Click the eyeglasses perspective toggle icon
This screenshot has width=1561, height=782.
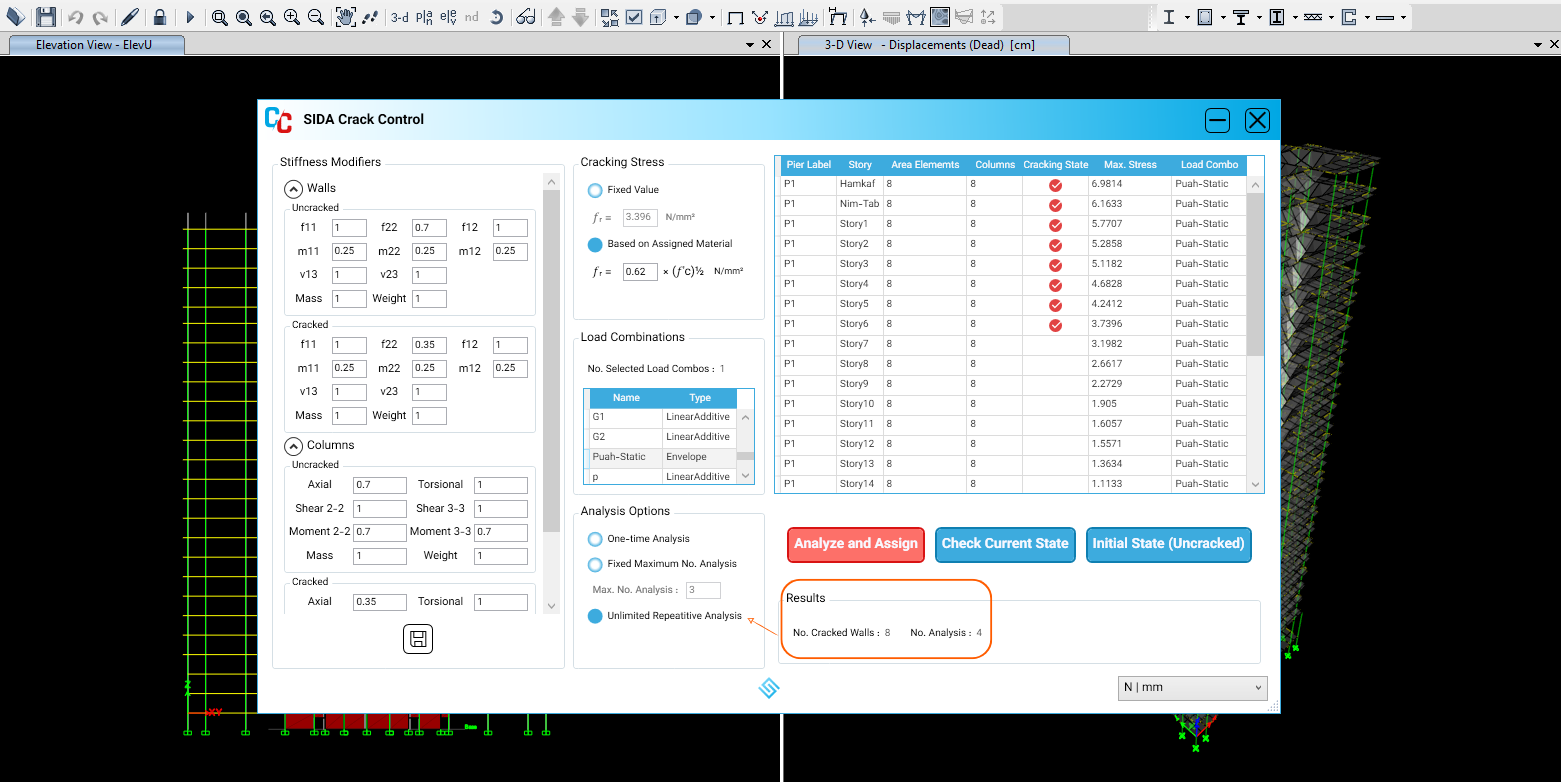pyautogui.click(x=526, y=17)
